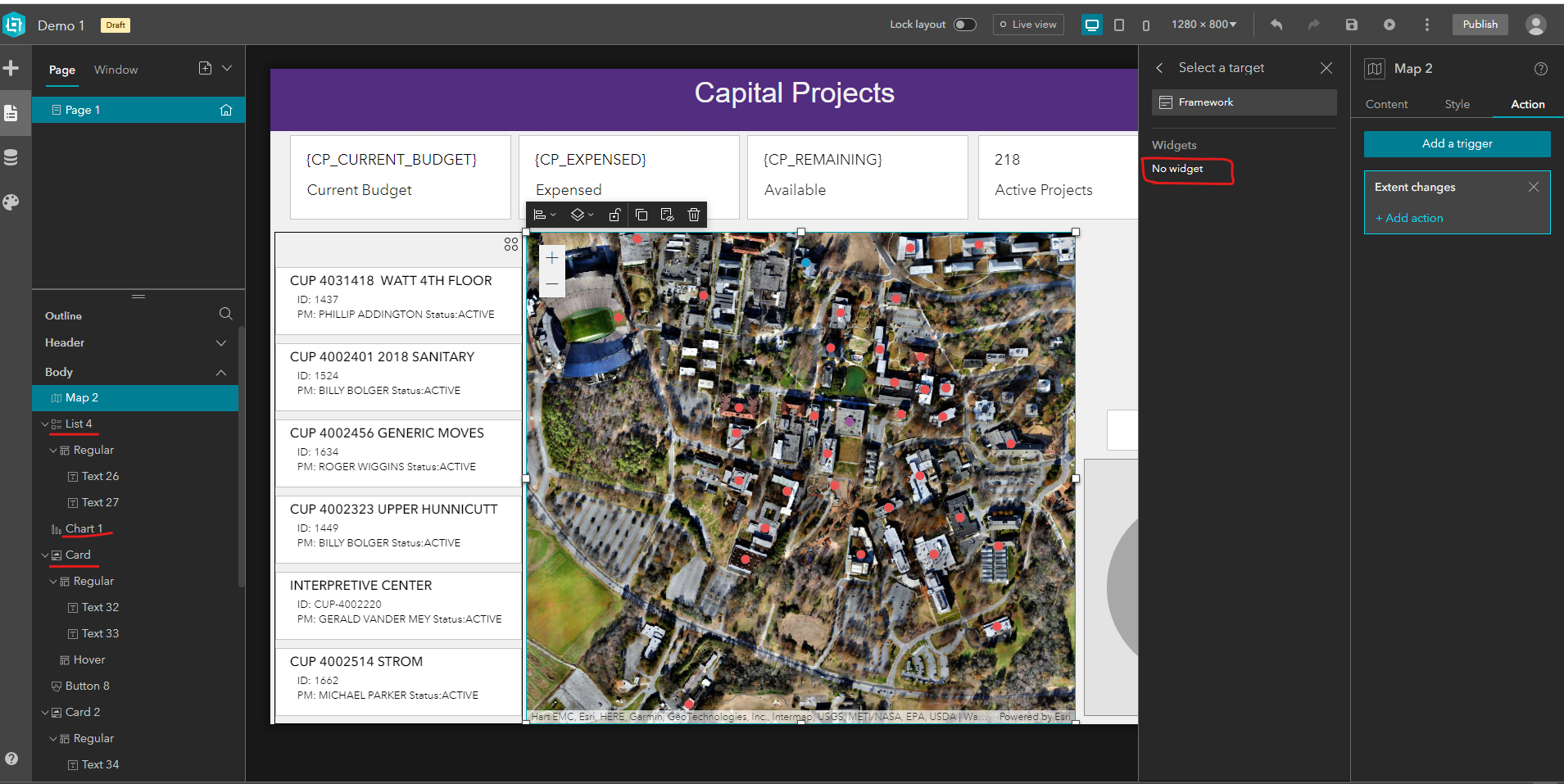Select Text 33 in the outline
The width and height of the screenshot is (1564, 784).
click(x=100, y=633)
